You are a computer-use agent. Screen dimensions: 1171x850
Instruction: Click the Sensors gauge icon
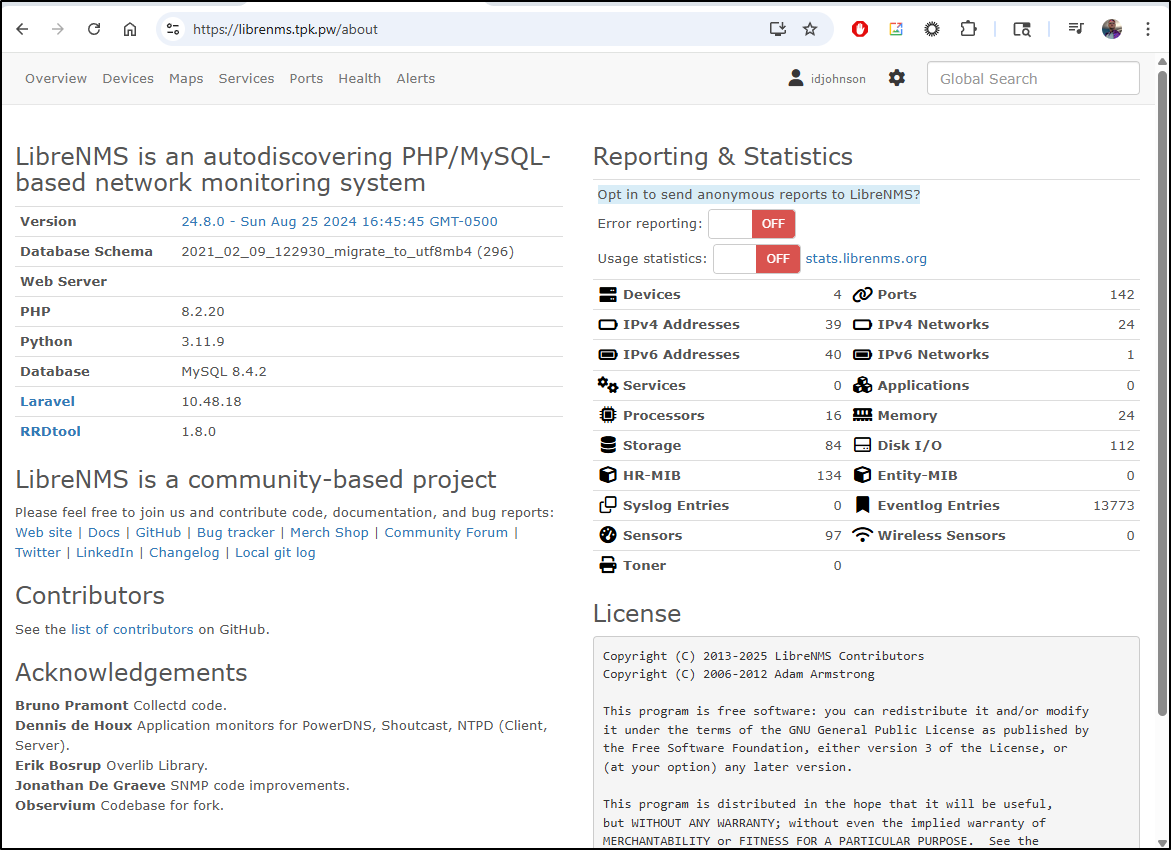pyautogui.click(x=608, y=535)
